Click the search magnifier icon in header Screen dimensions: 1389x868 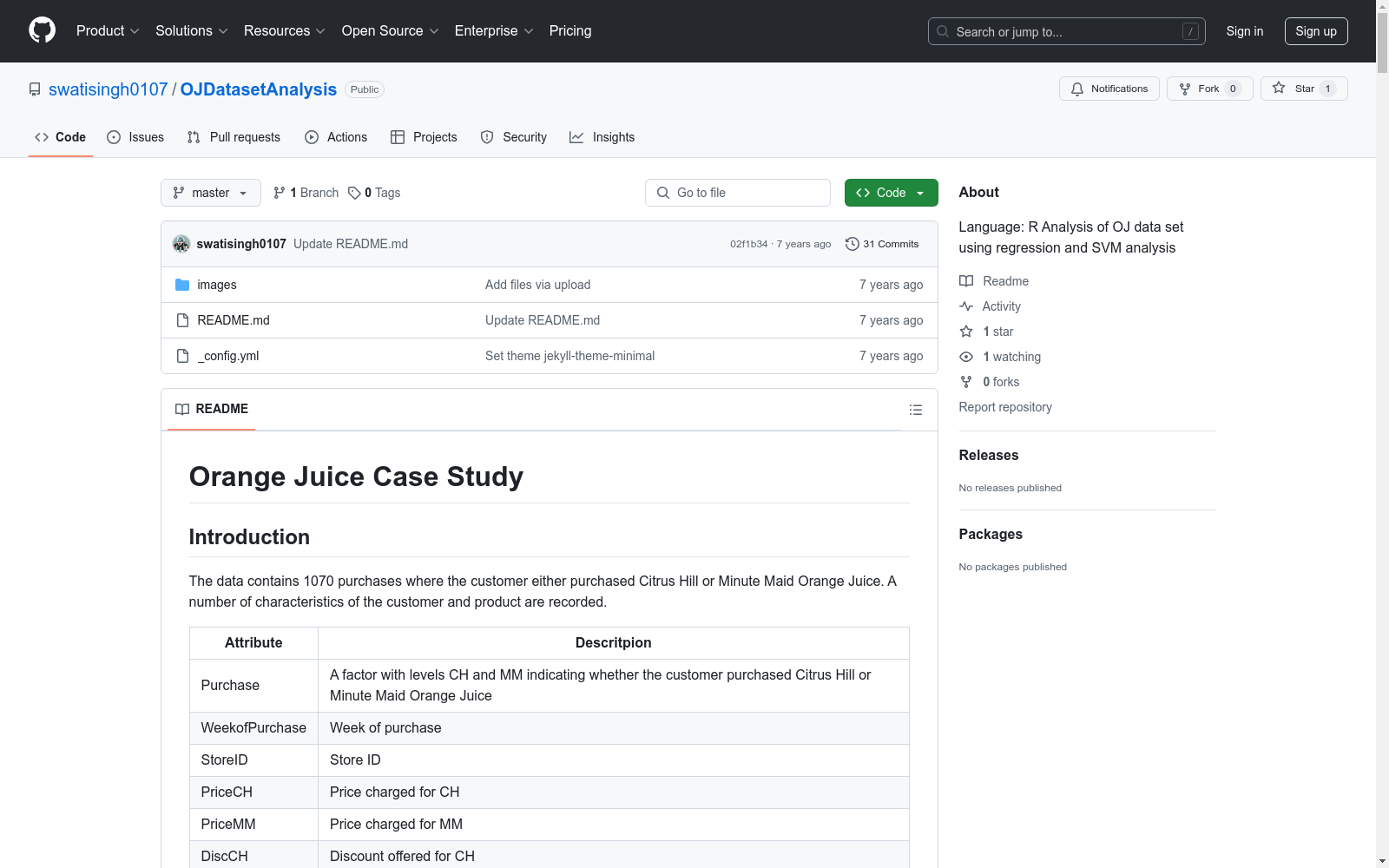pos(943,31)
